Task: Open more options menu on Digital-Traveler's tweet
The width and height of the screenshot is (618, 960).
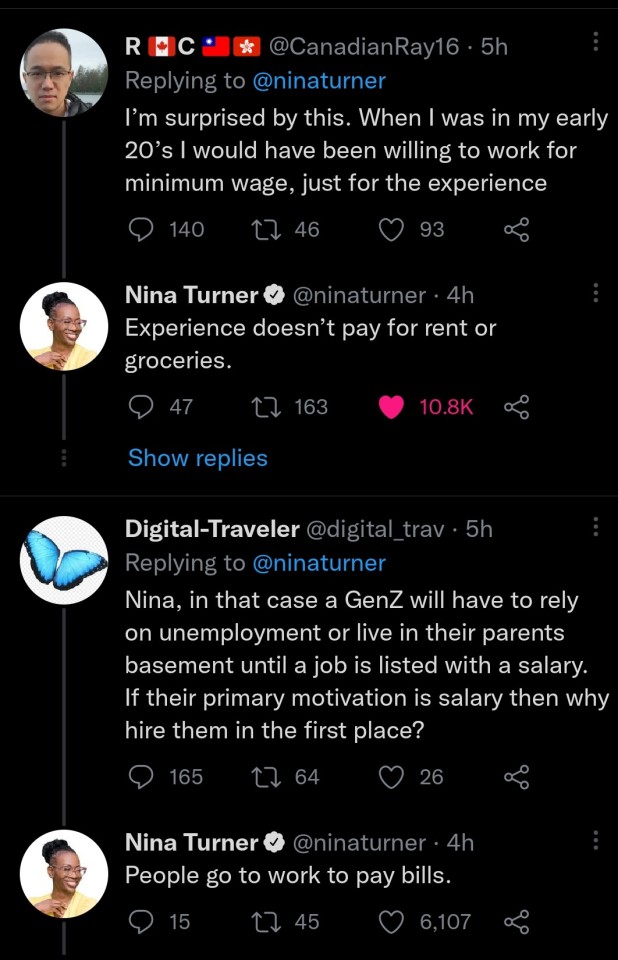Action: pos(596,527)
